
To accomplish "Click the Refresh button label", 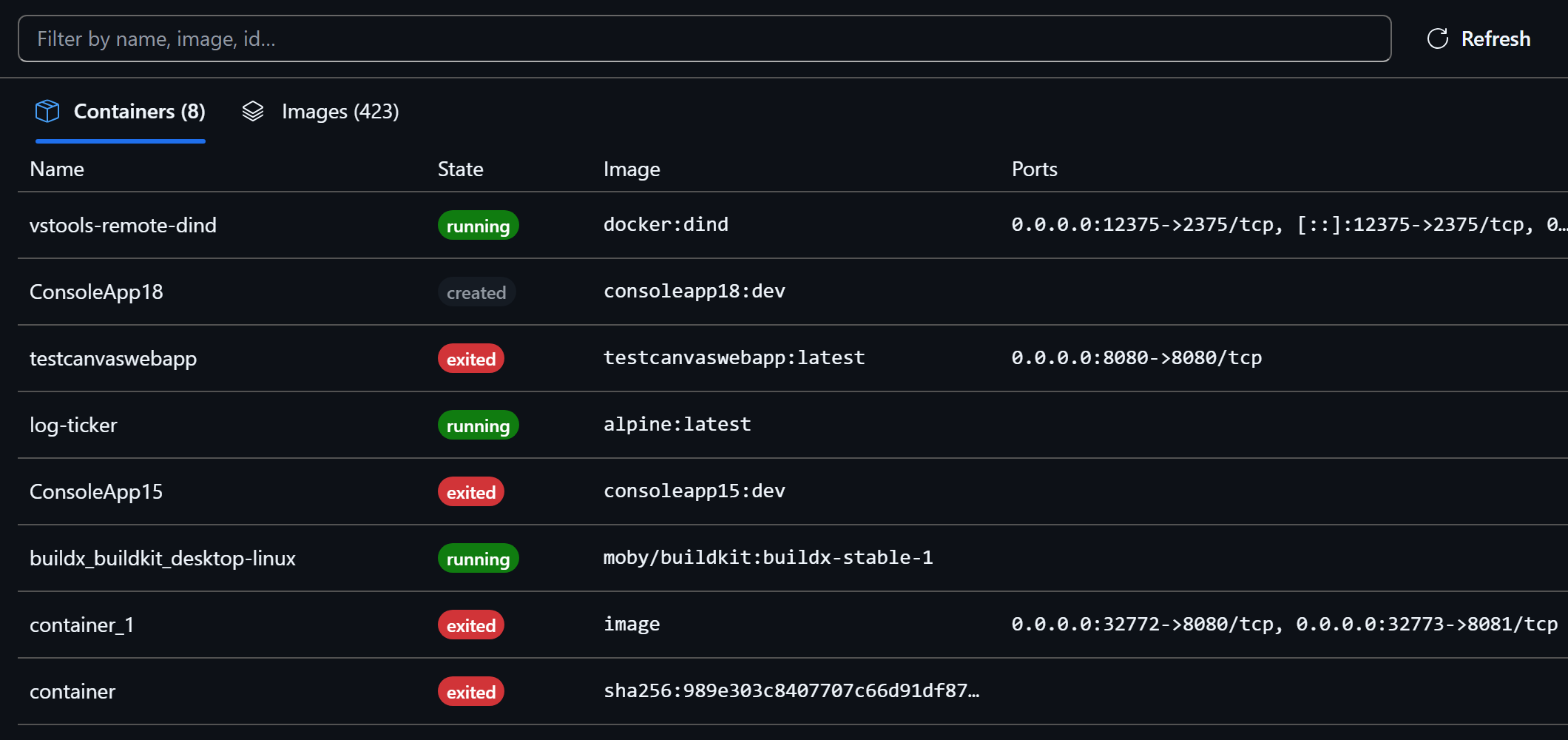I will point(1496,38).
